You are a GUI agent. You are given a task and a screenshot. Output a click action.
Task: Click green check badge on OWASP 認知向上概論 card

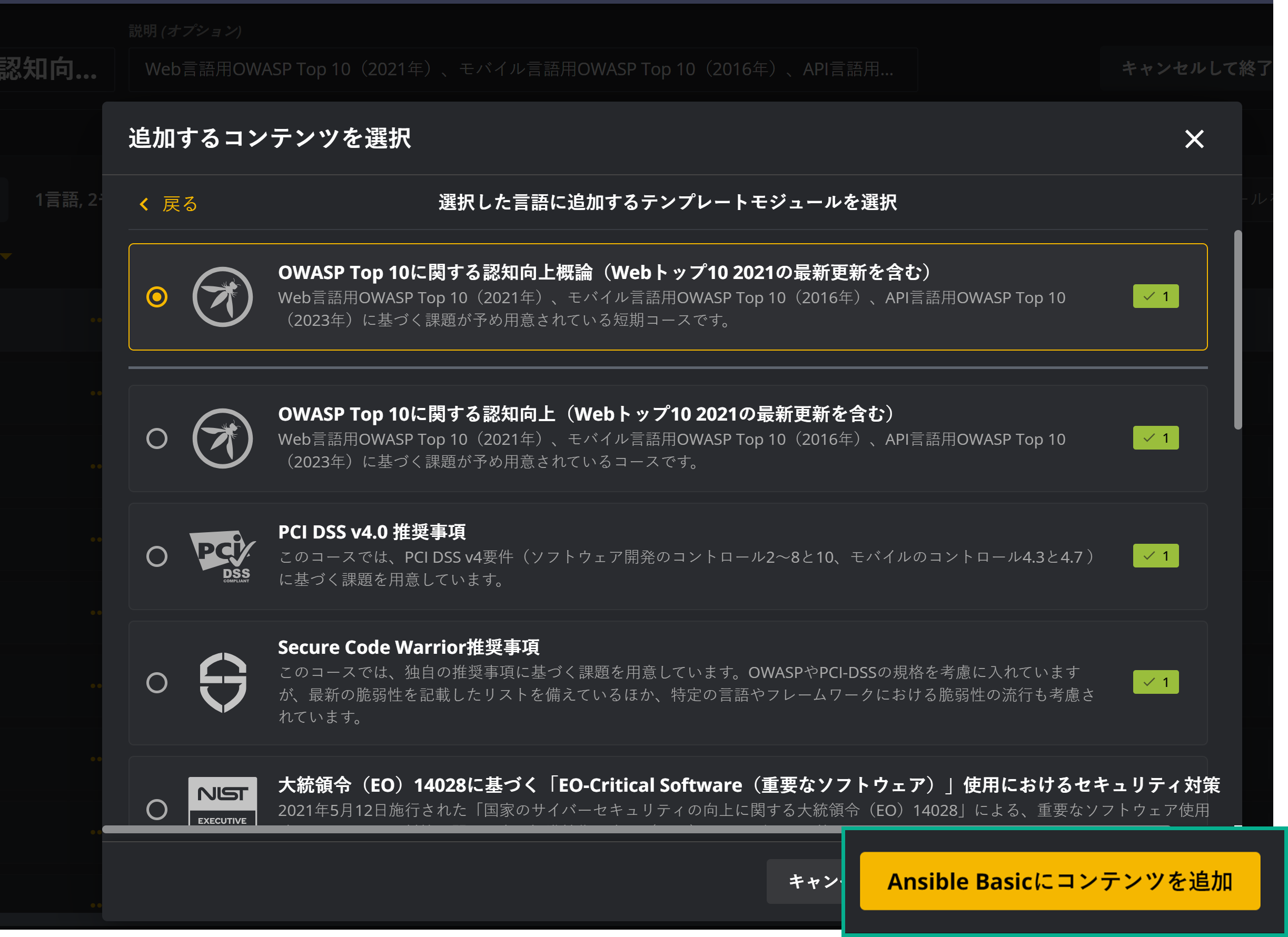point(1156,296)
